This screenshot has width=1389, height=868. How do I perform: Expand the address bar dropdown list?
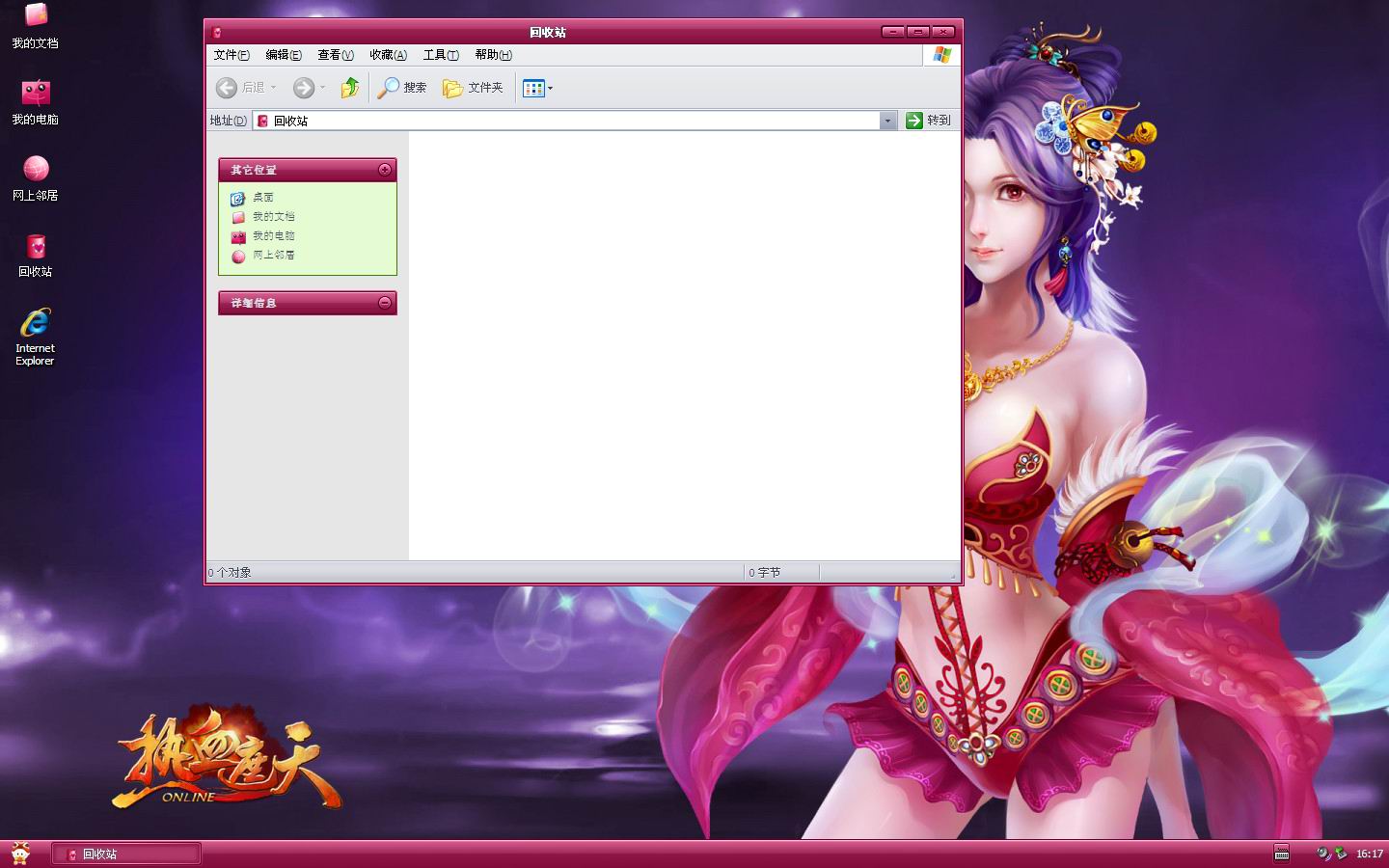tap(887, 121)
